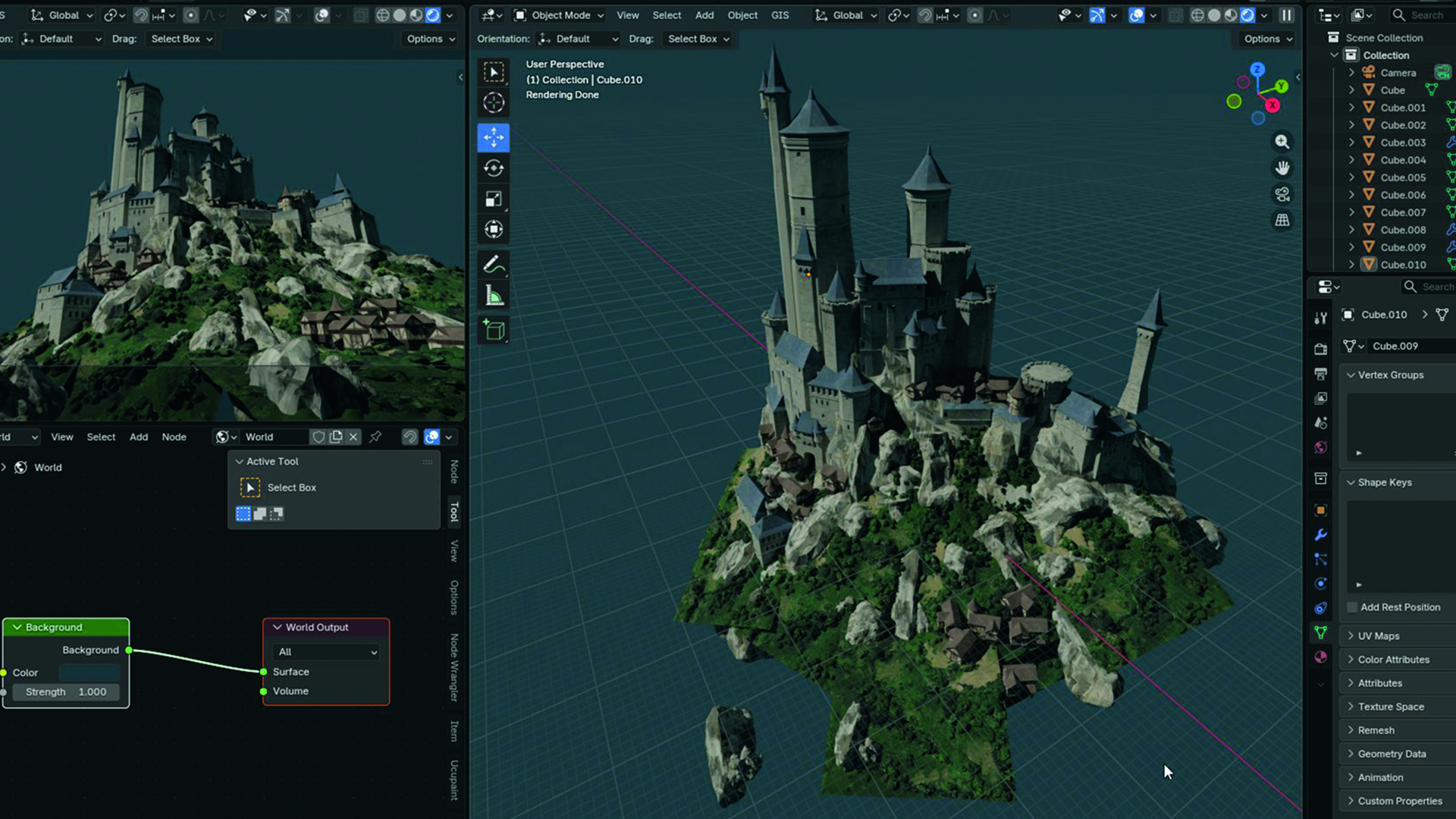Open the Select menu in right viewport
1456x819 pixels.
(667, 15)
